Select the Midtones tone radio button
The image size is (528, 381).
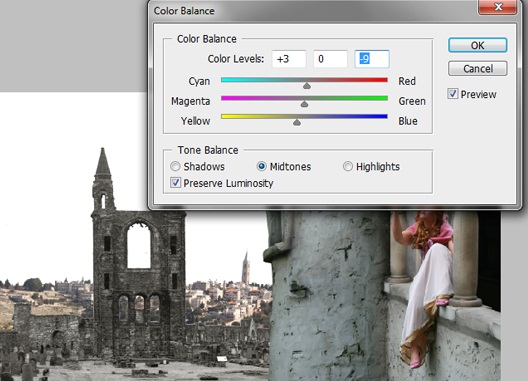261,166
